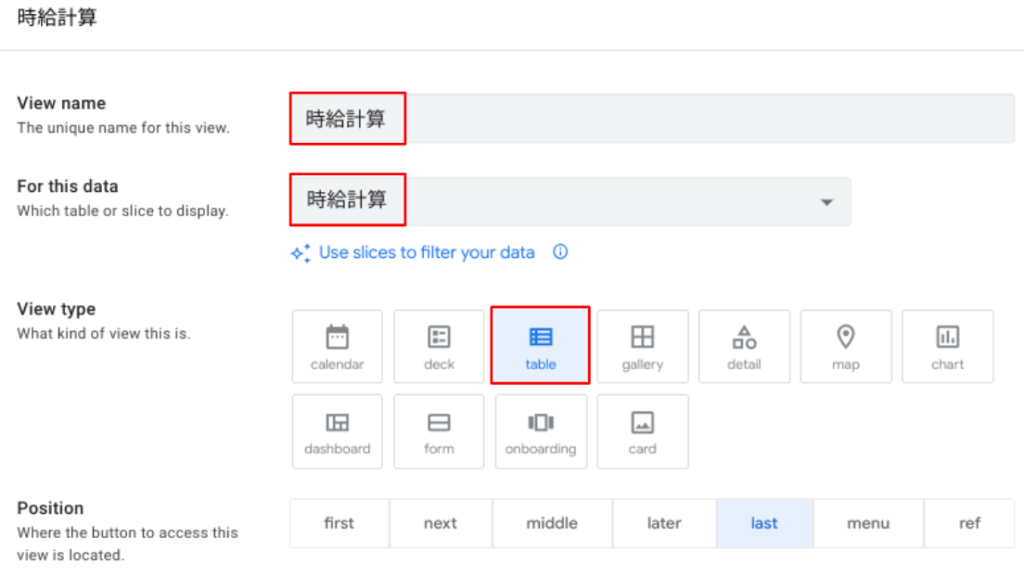Image resolution: width=1024 pixels, height=576 pixels.
Task: Select the form view type
Action: click(439, 431)
